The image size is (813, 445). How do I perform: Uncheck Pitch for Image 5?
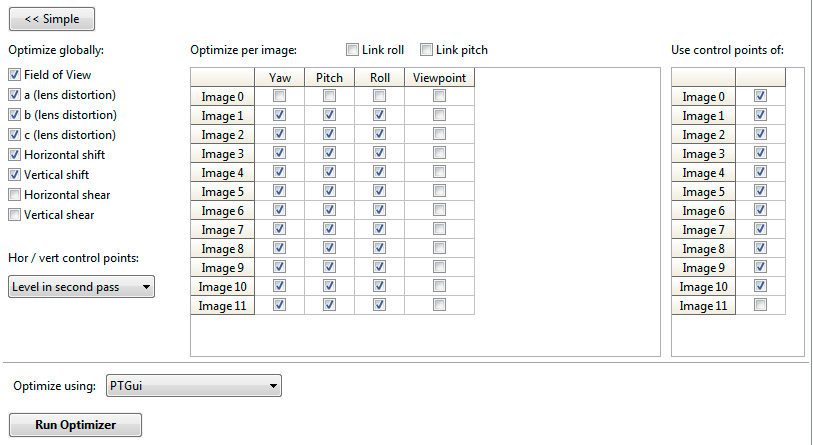point(329,191)
